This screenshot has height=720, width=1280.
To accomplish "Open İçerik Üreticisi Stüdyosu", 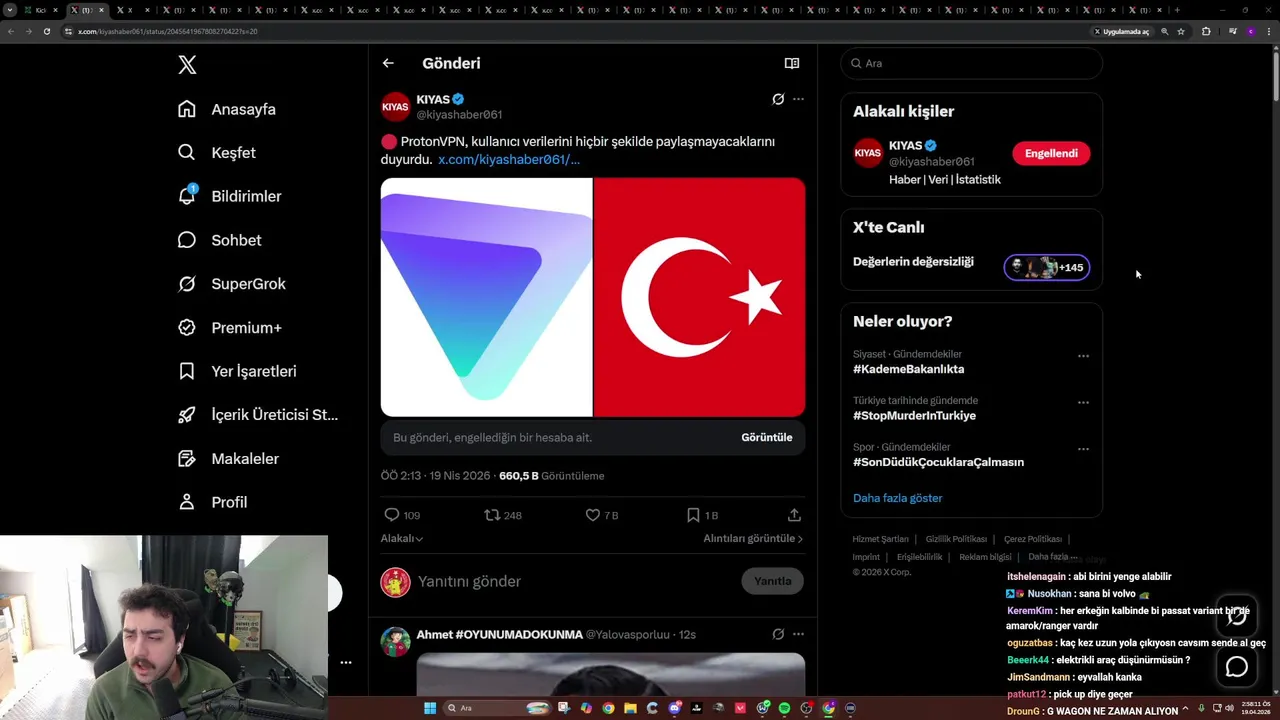I will [x=258, y=415].
